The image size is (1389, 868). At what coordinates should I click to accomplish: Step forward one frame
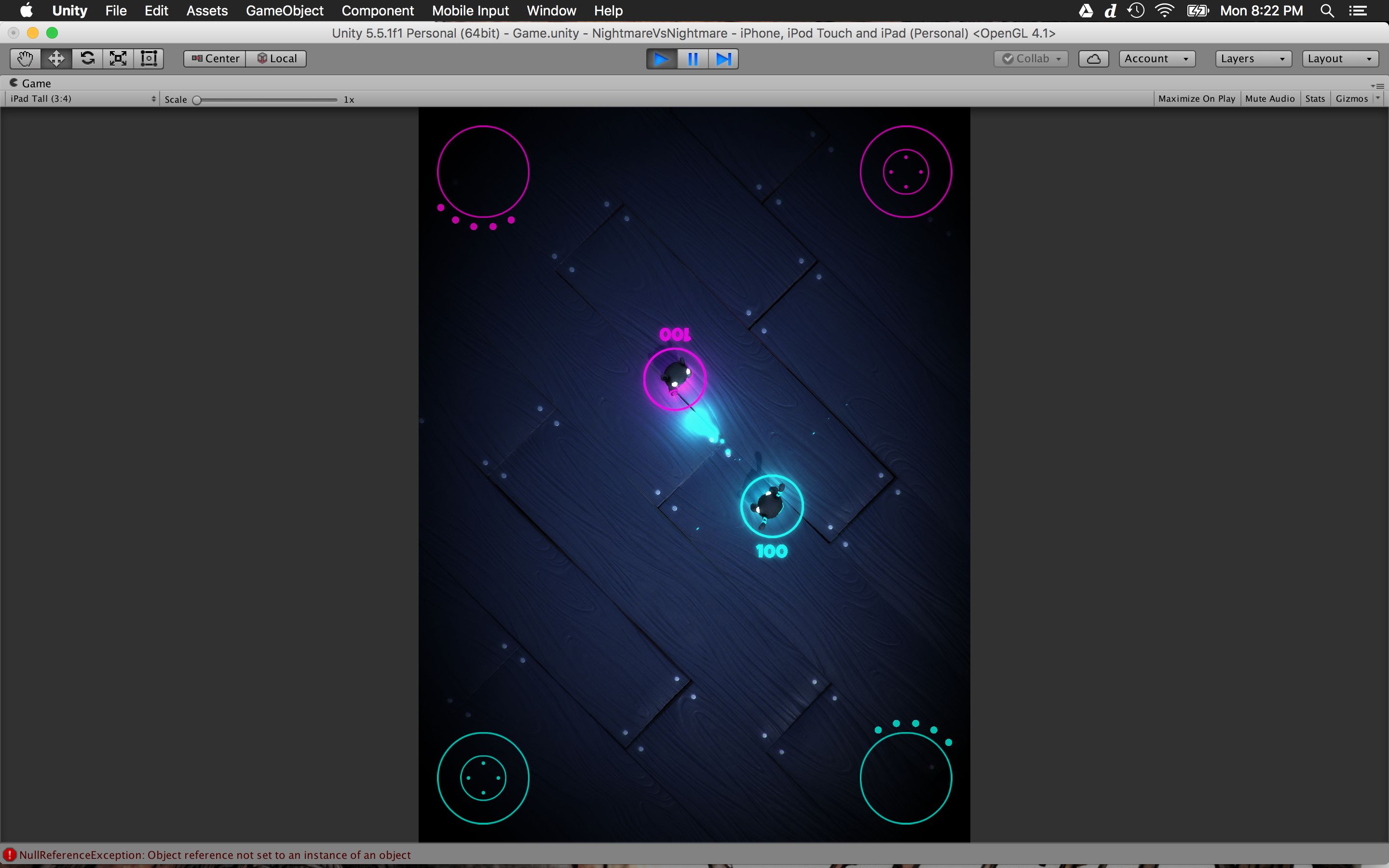pos(724,58)
